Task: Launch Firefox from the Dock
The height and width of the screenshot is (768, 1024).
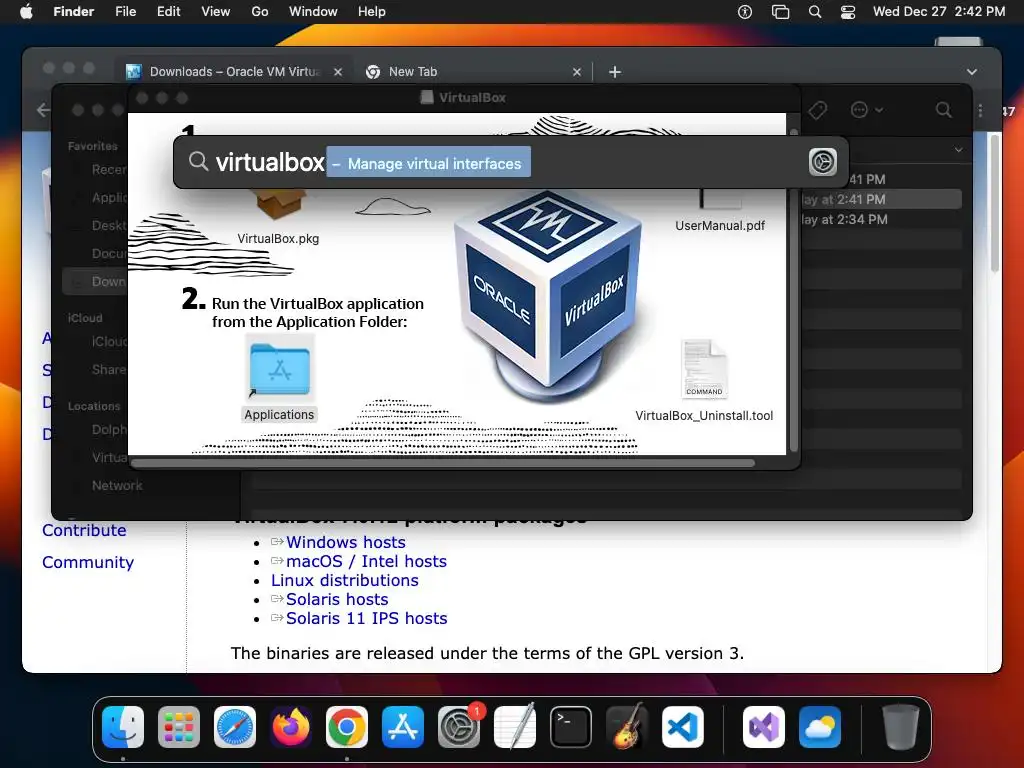Action: click(x=291, y=727)
